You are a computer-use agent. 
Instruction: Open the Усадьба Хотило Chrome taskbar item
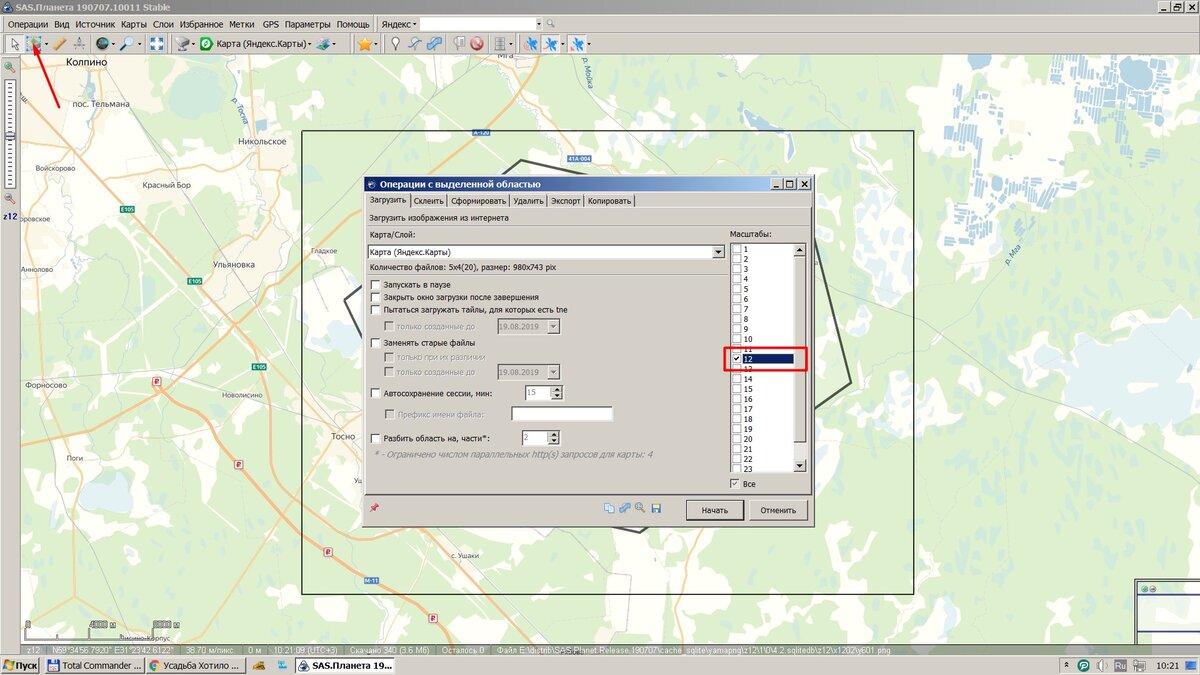(x=194, y=665)
